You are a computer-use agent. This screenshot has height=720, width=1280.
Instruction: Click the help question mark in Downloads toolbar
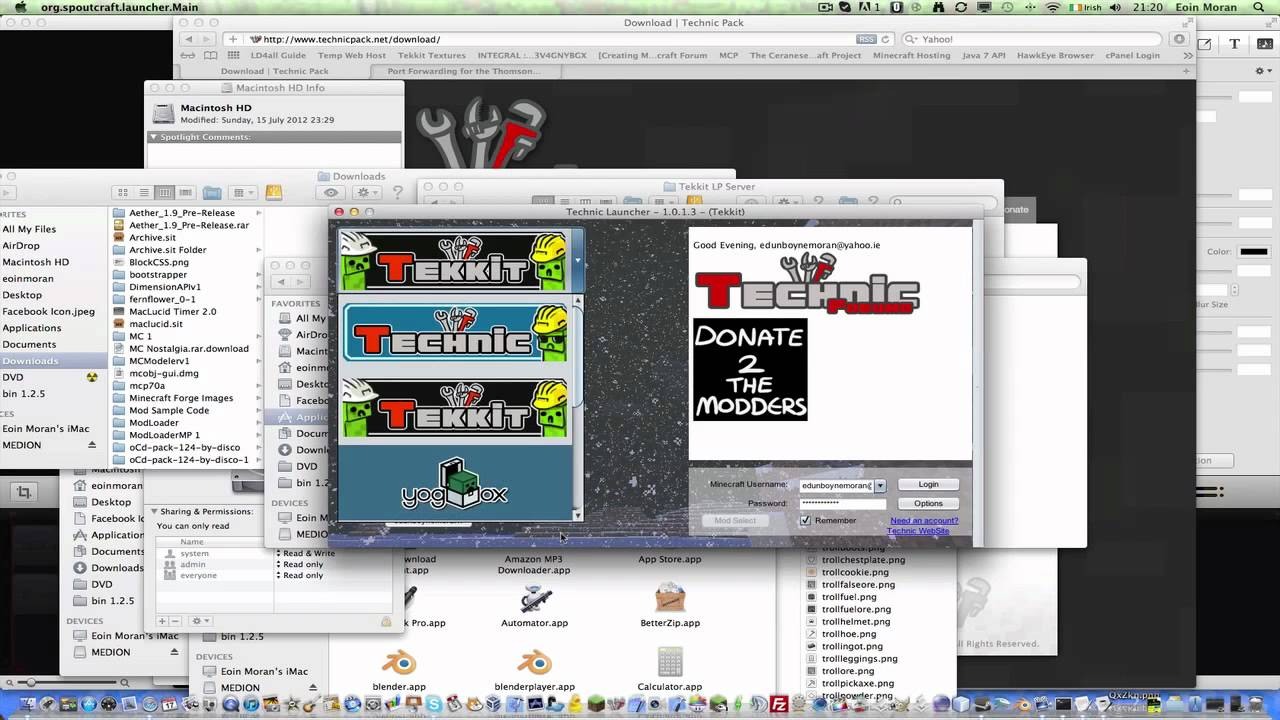click(x=398, y=193)
